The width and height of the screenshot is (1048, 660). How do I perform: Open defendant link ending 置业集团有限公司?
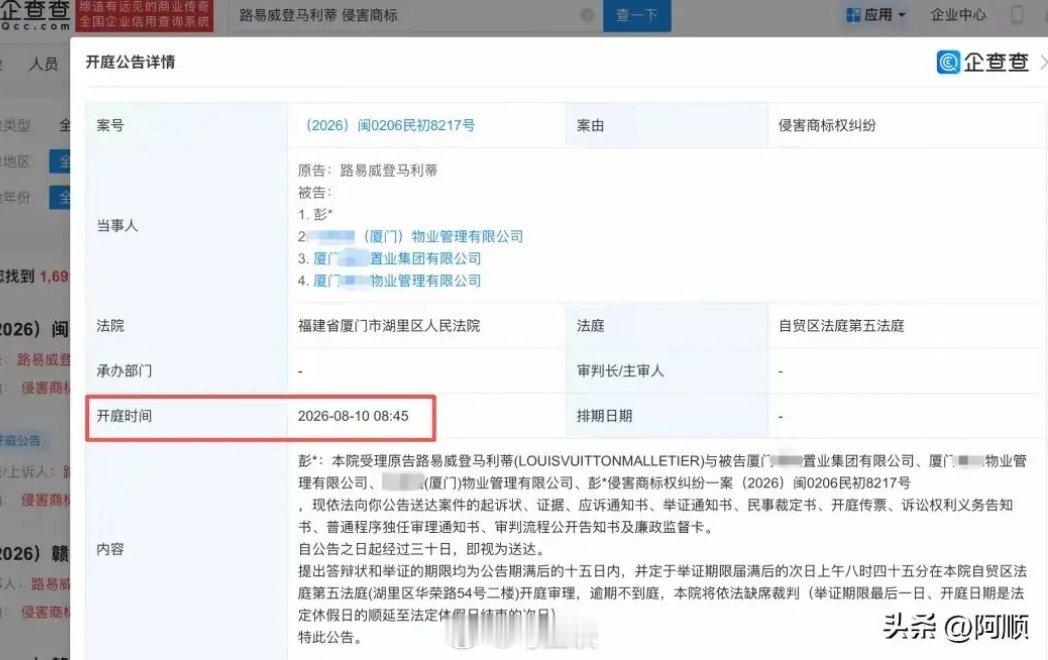[x=397, y=258]
